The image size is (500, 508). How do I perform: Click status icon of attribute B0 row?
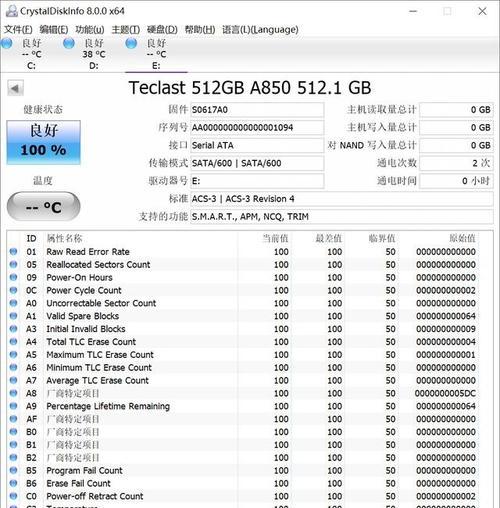(x=13, y=432)
